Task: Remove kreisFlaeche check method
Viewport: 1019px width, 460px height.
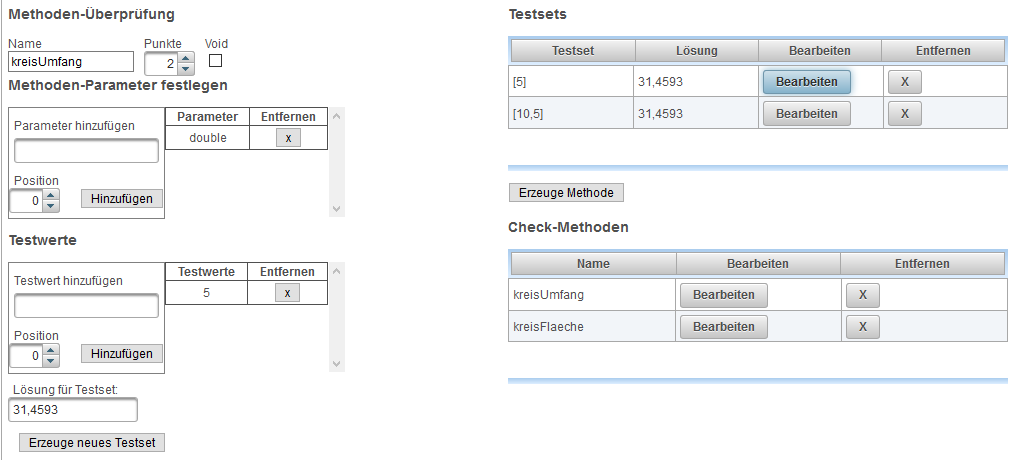Action: click(x=862, y=327)
